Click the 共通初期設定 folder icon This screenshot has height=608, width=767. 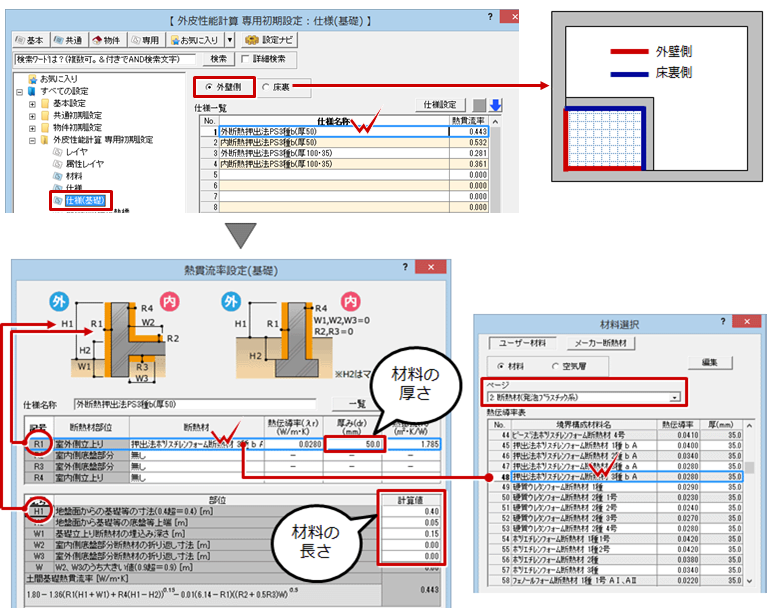[x=45, y=116]
